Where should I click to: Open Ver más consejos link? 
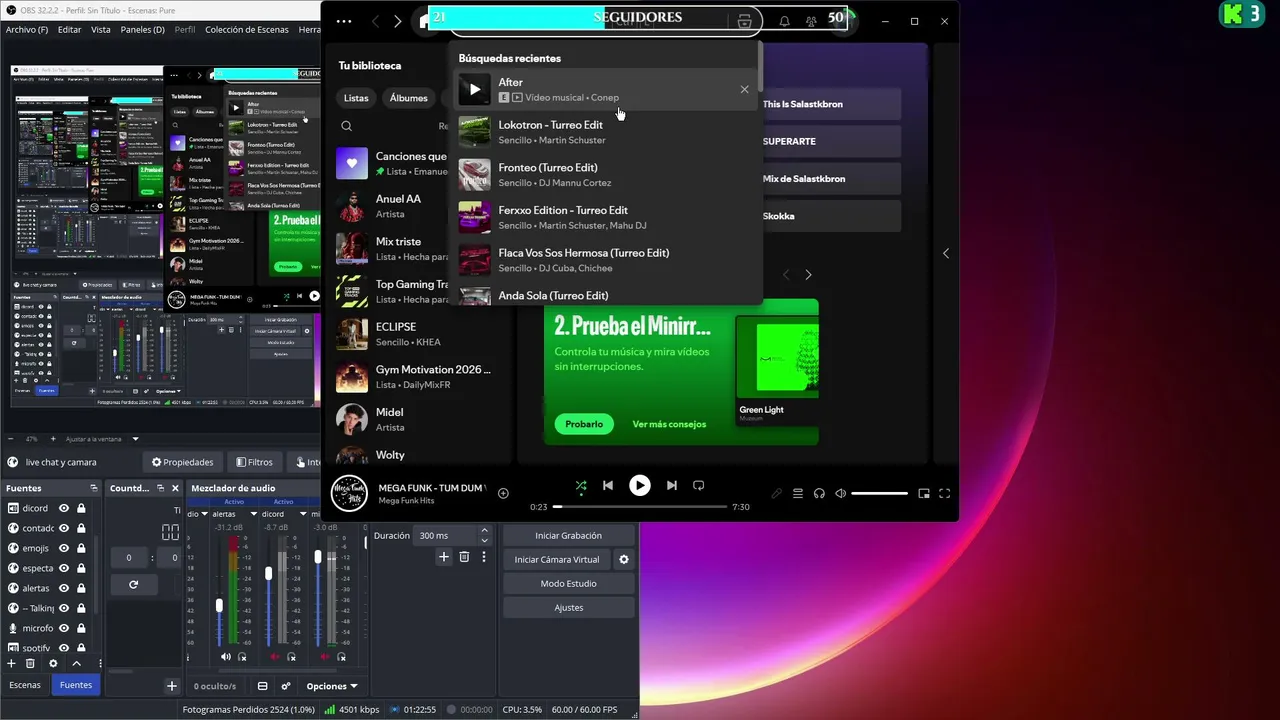[x=669, y=424]
